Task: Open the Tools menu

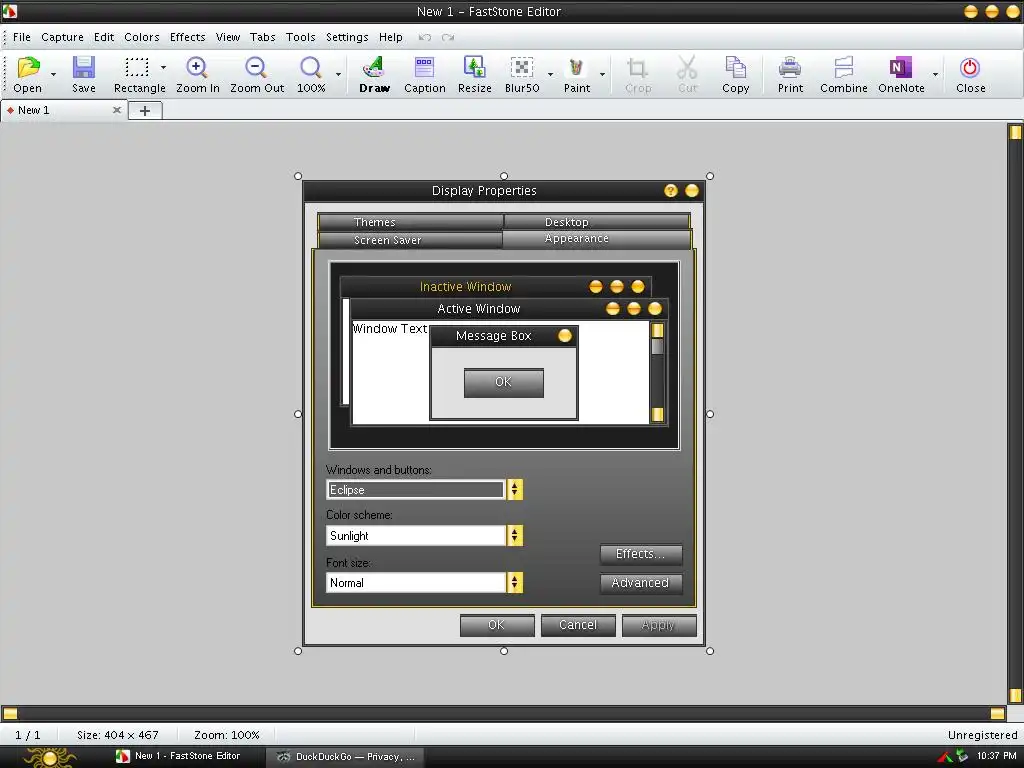Action: (300, 37)
